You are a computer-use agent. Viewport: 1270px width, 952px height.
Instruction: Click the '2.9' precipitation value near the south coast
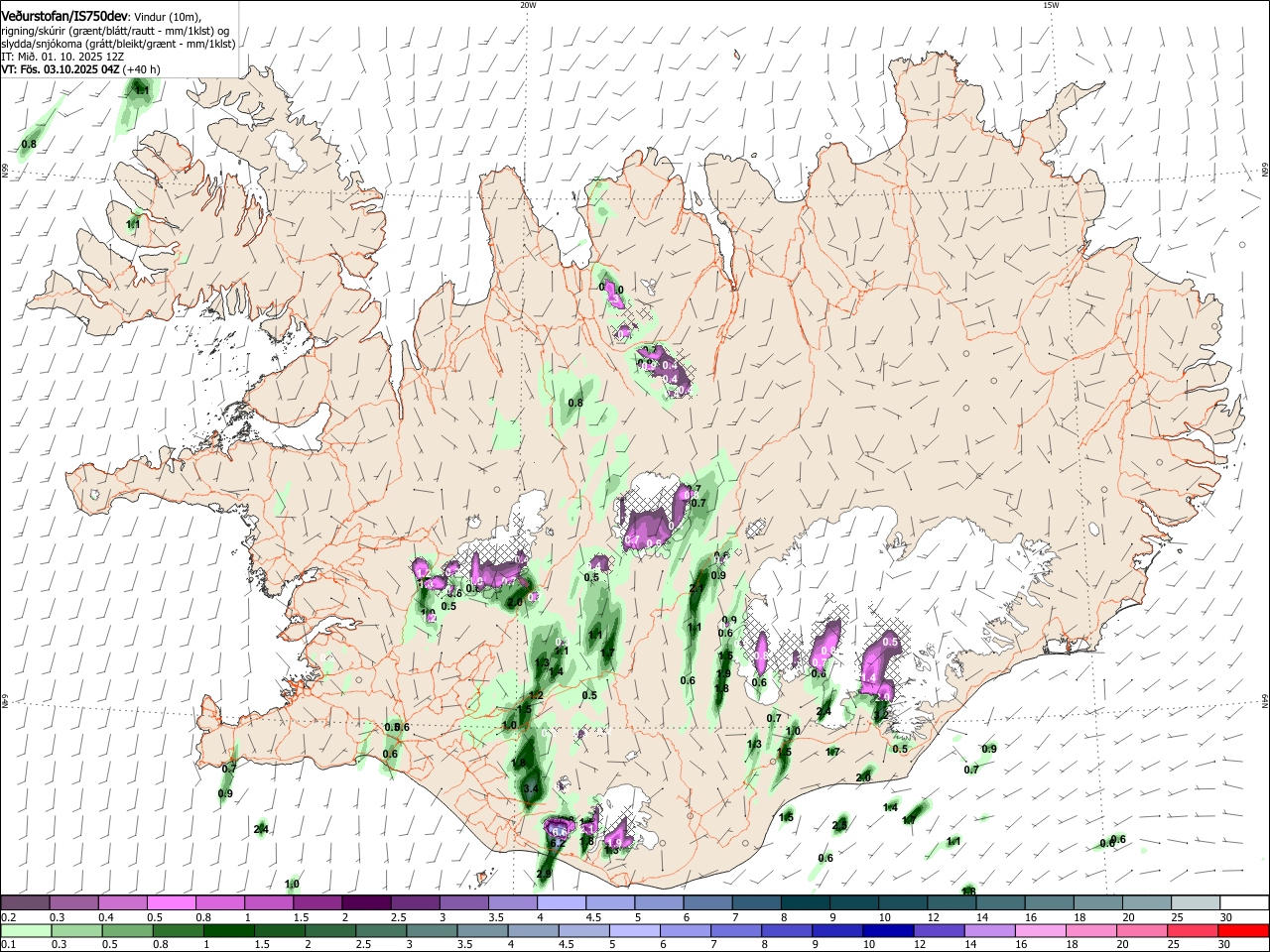[x=544, y=875]
